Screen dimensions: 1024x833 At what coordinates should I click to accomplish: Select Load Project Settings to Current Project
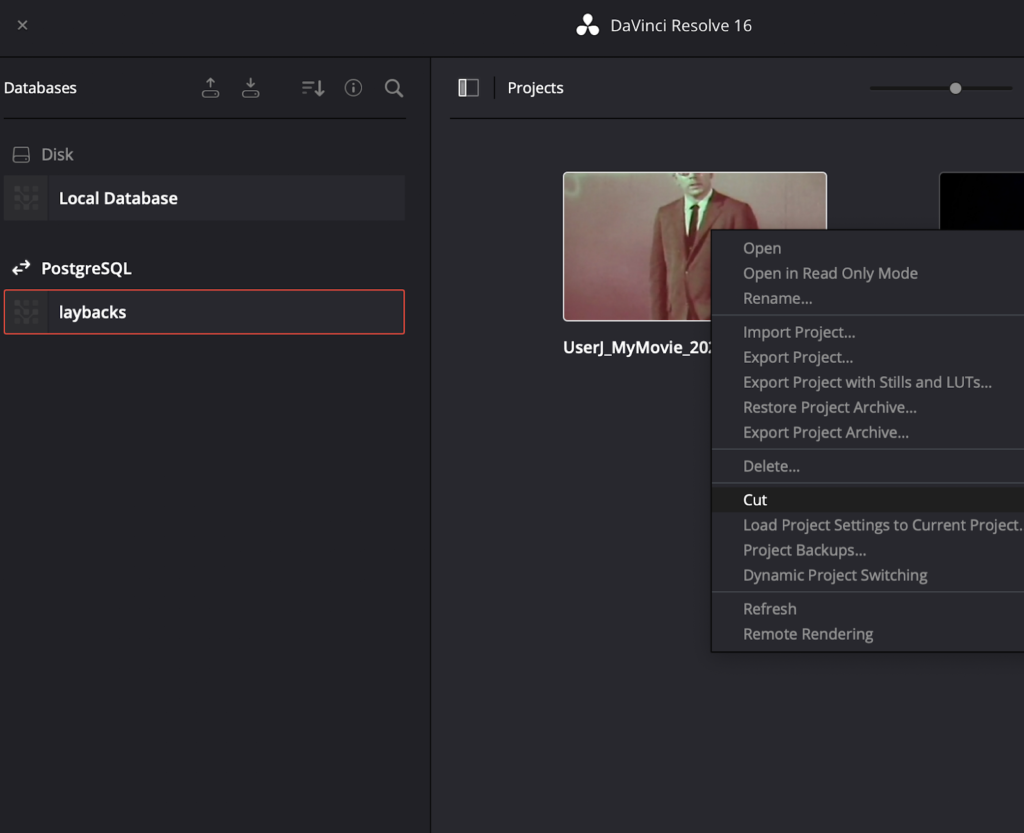pos(883,525)
